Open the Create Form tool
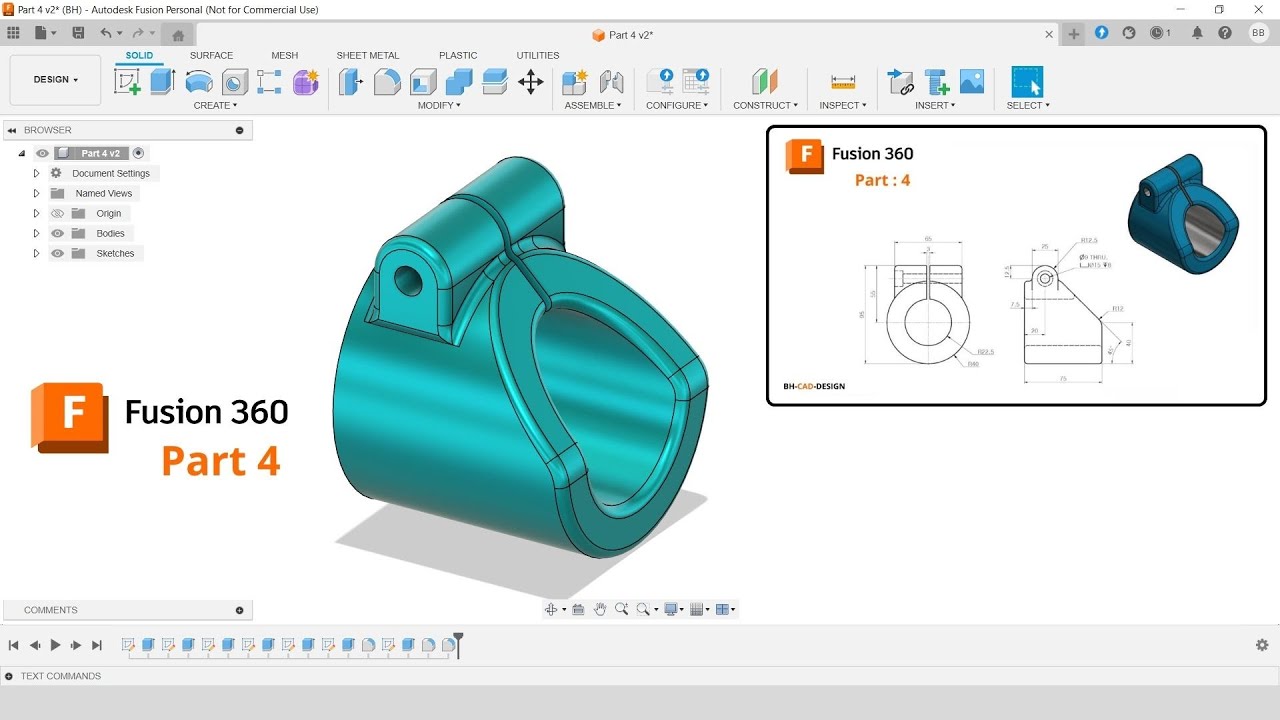This screenshot has height=720, width=1280. (x=306, y=82)
